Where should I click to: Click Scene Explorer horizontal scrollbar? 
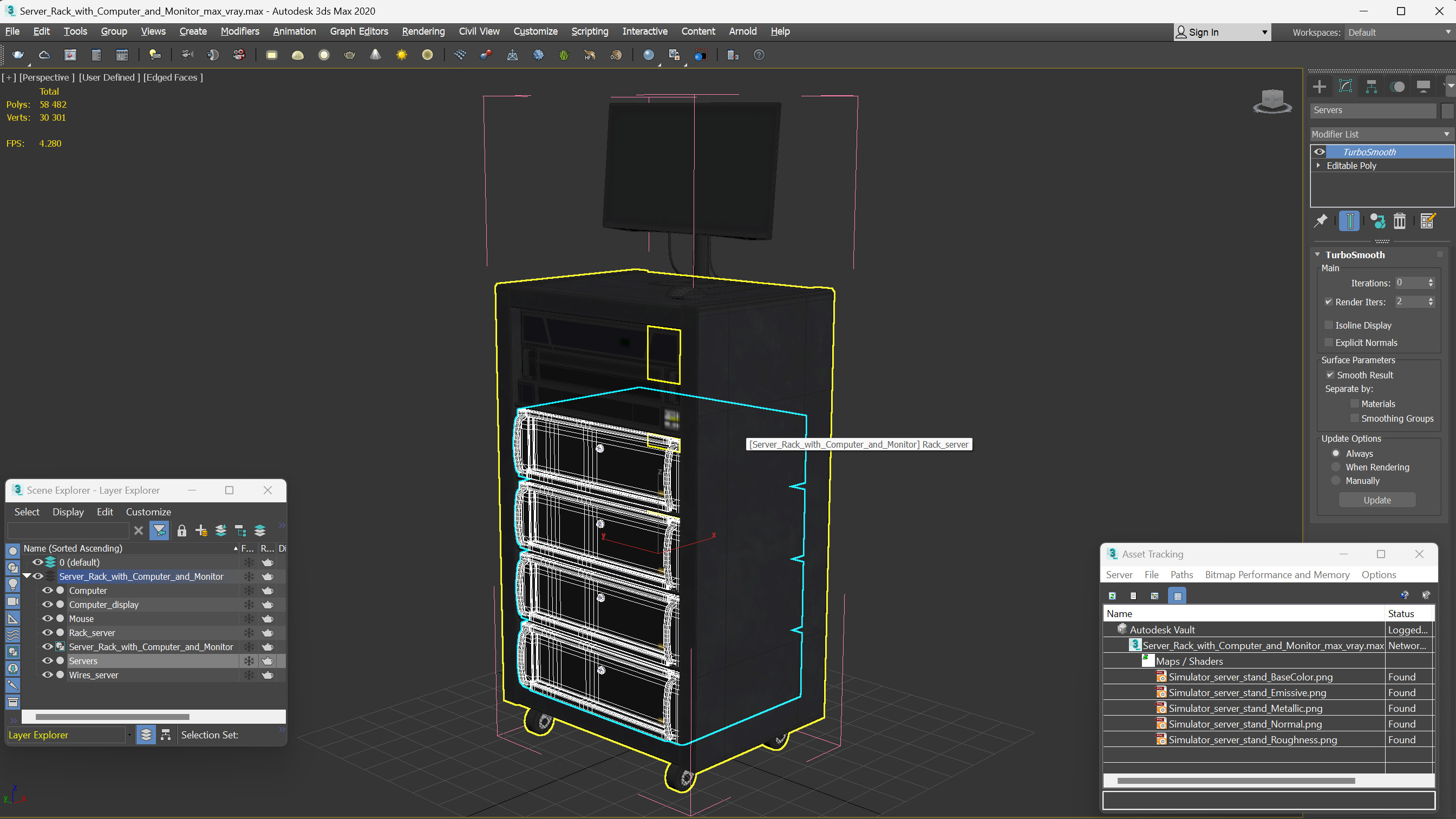tap(112, 717)
